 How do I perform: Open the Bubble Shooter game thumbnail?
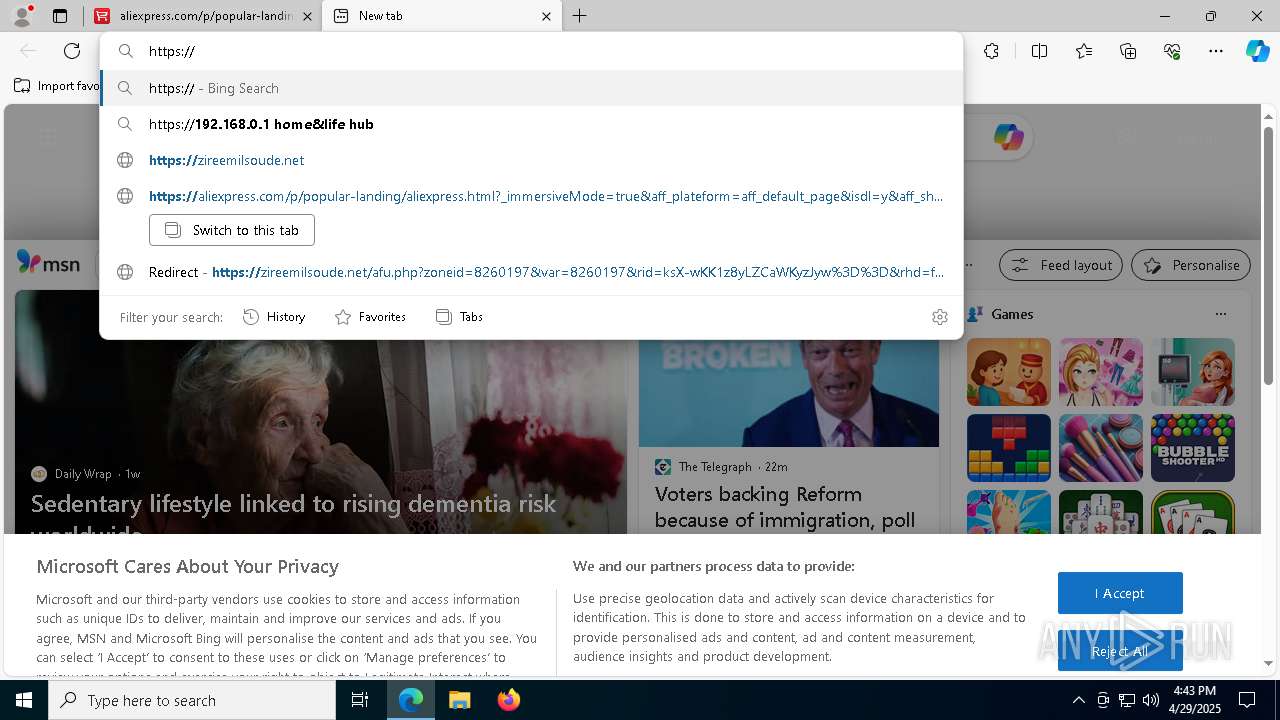pyautogui.click(x=1193, y=448)
